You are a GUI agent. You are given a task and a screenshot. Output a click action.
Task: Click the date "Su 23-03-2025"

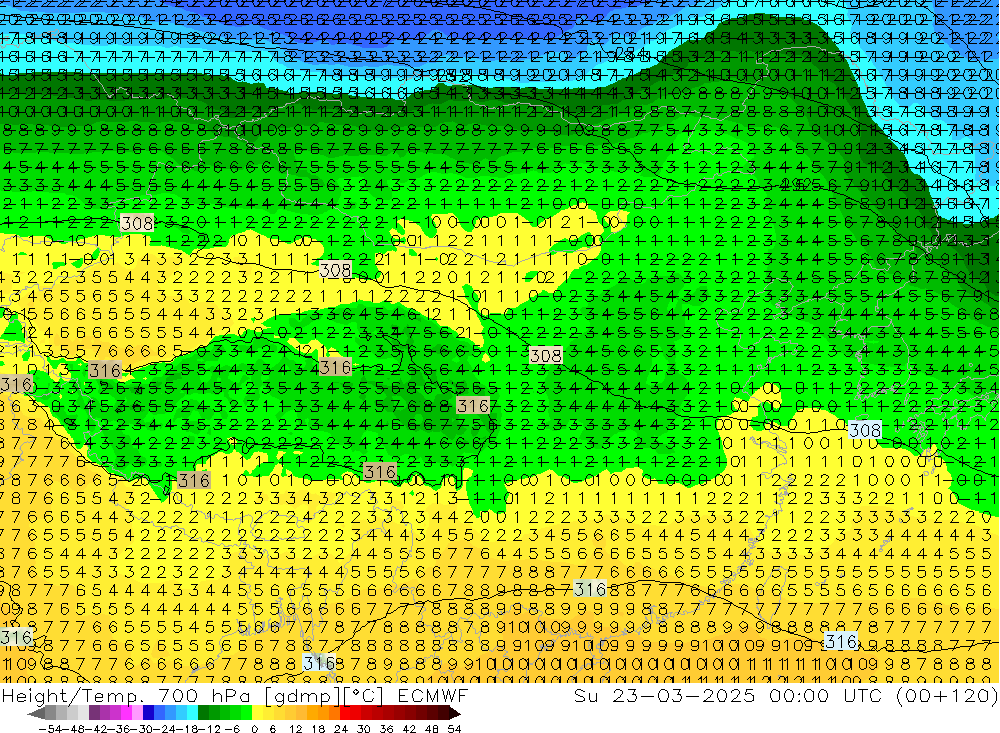tap(664, 696)
